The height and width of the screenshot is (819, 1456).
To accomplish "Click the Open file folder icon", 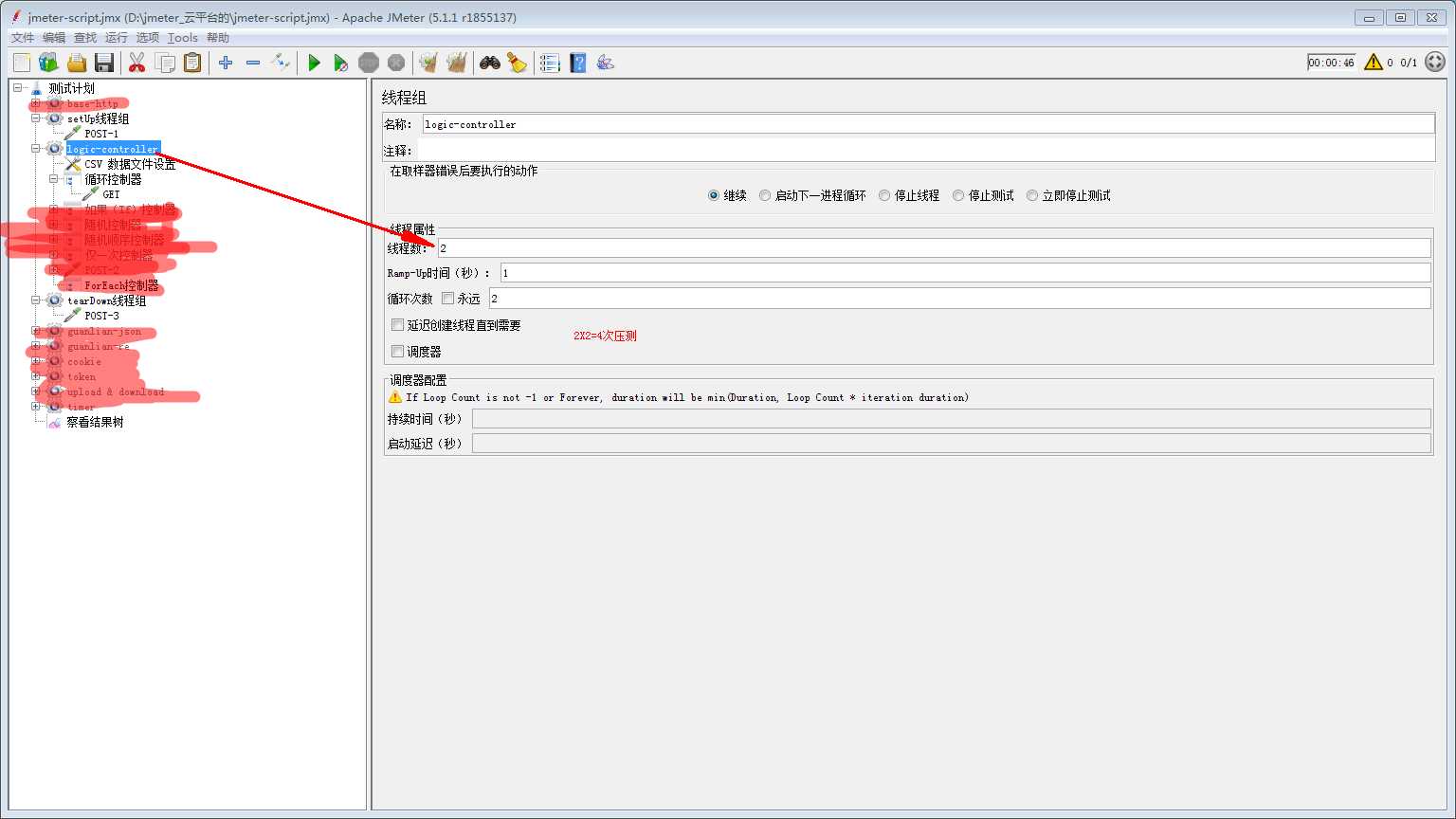I will [77, 63].
